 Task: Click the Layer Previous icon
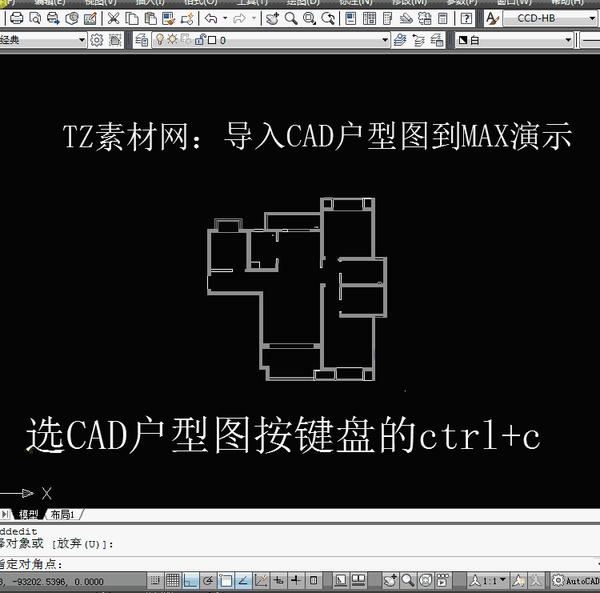coord(419,40)
